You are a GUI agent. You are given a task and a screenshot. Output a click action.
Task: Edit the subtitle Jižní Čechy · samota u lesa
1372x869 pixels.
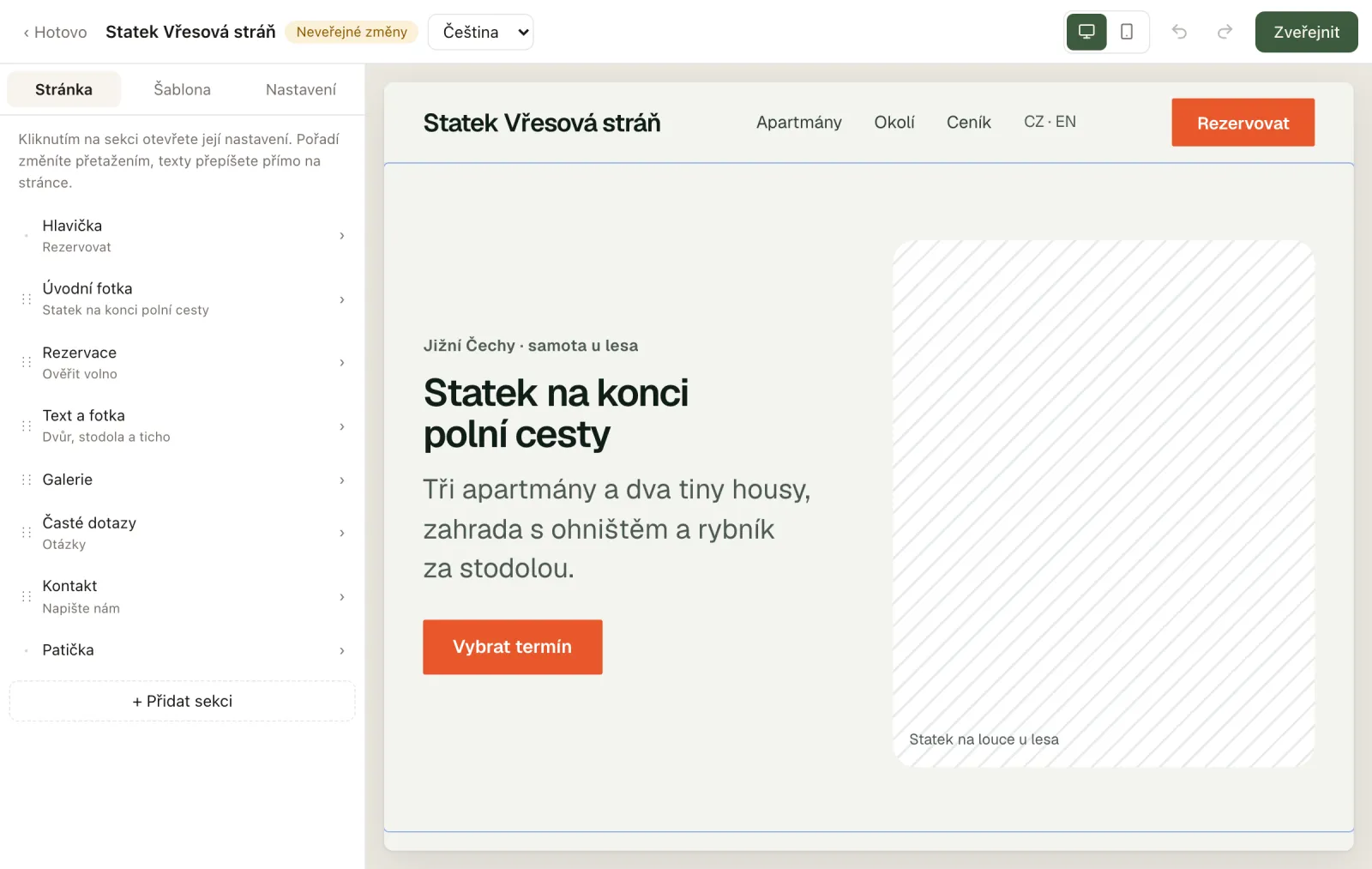click(531, 346)
